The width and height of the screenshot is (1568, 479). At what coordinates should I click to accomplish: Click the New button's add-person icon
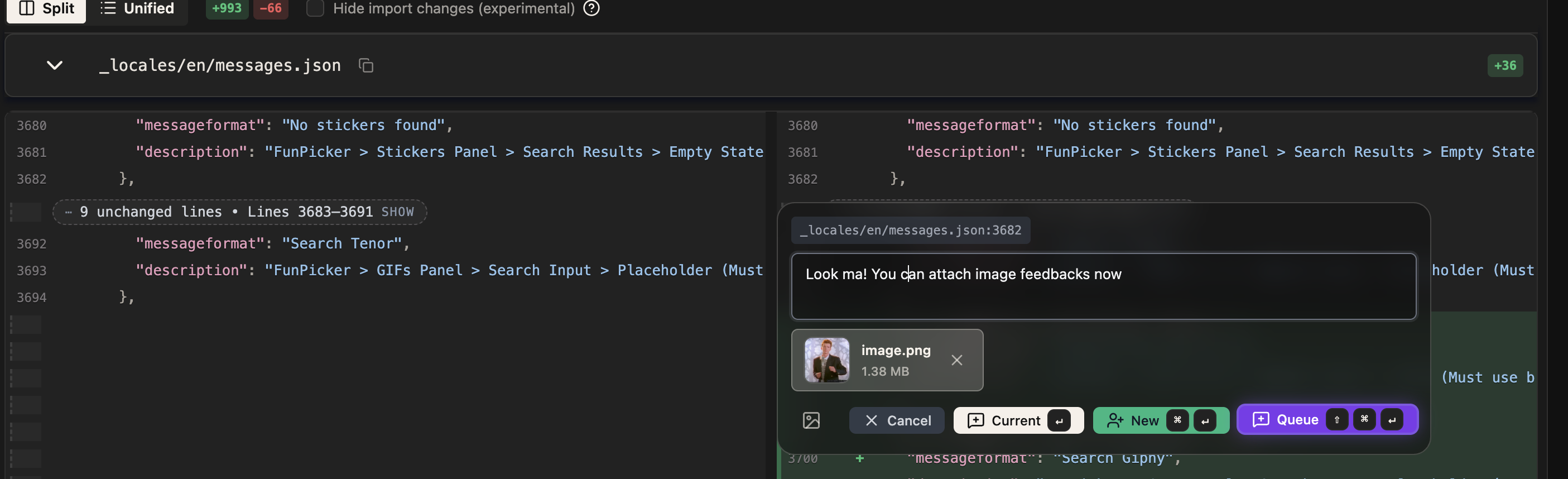pyautogui.click(x=1114, y=420)
